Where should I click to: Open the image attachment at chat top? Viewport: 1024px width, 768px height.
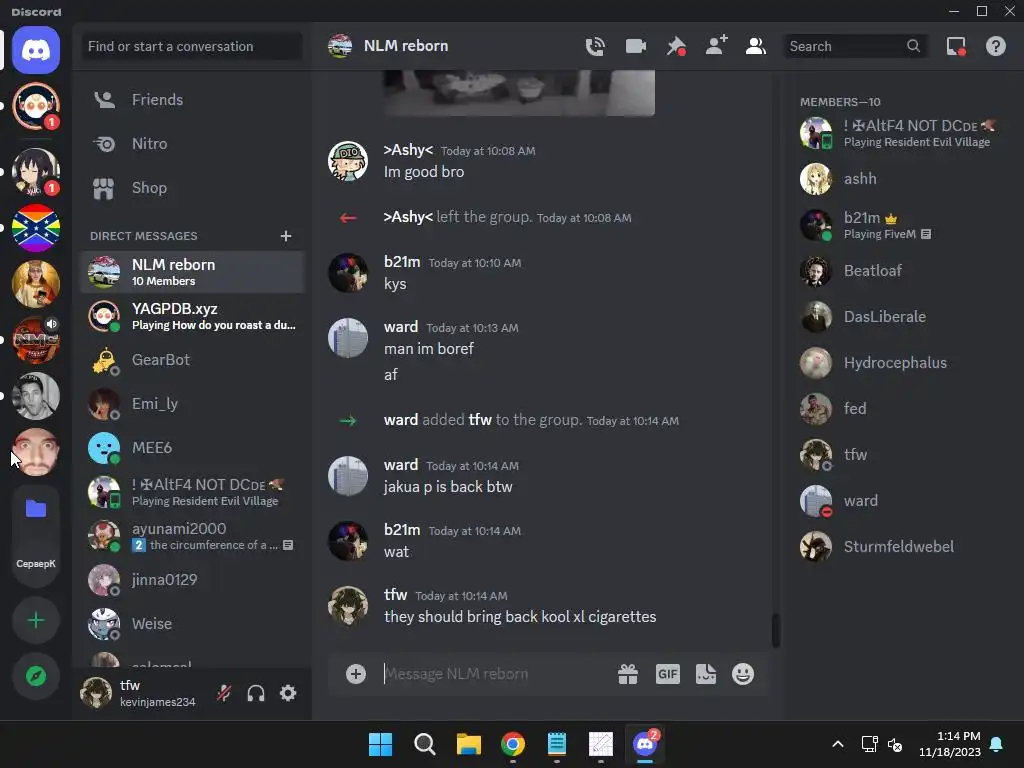coord(519,93)
